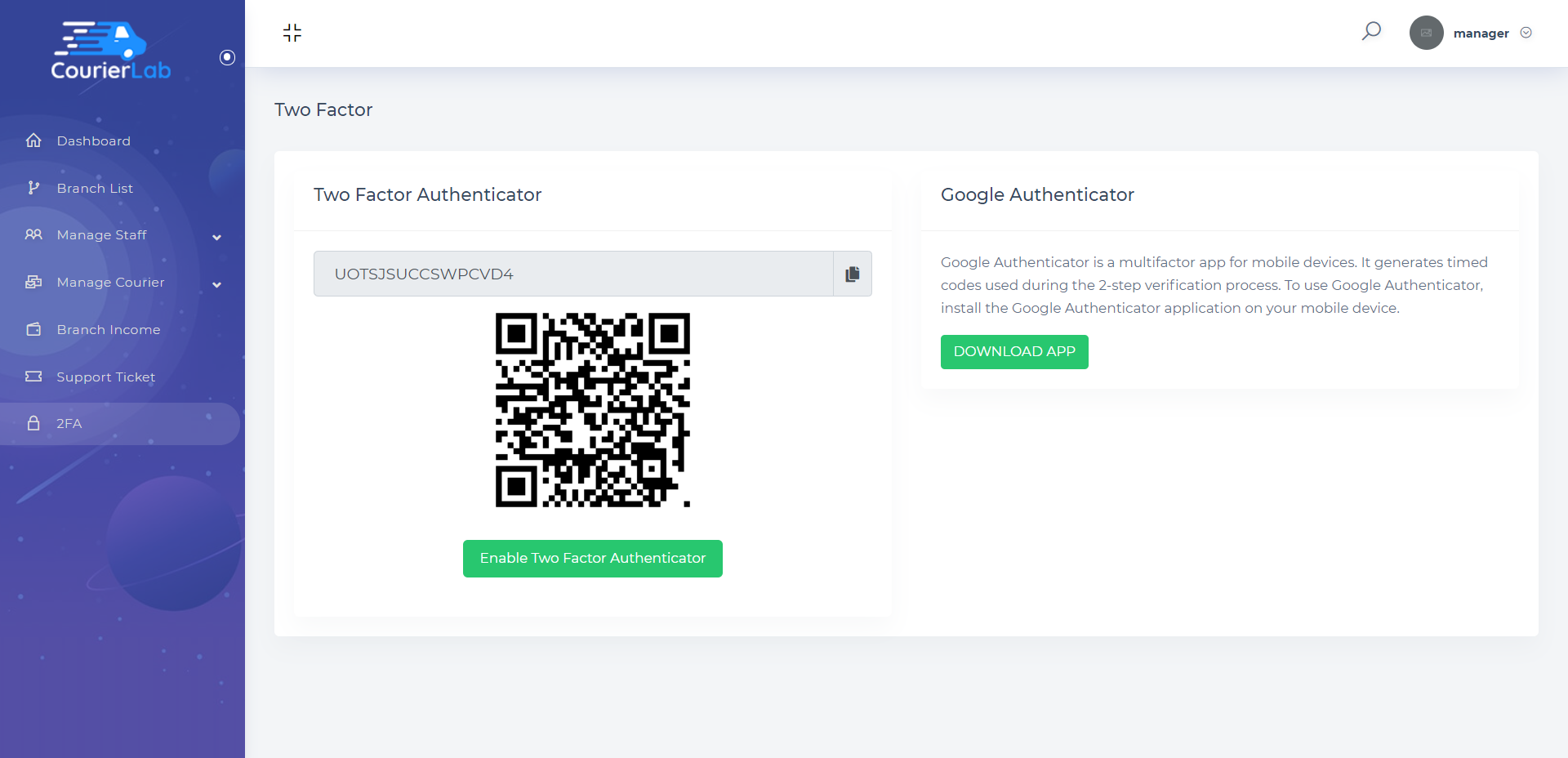Toggle fullscreen mode icon
The height and width of the screenshot is (758, 1568).
pyautogui.click(x=292, y=33)
